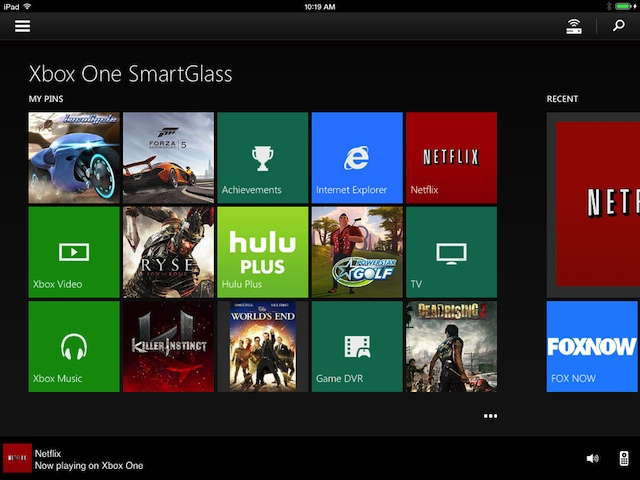
Task: Open the Killer Instinct tile
Action: coord(168,346)
